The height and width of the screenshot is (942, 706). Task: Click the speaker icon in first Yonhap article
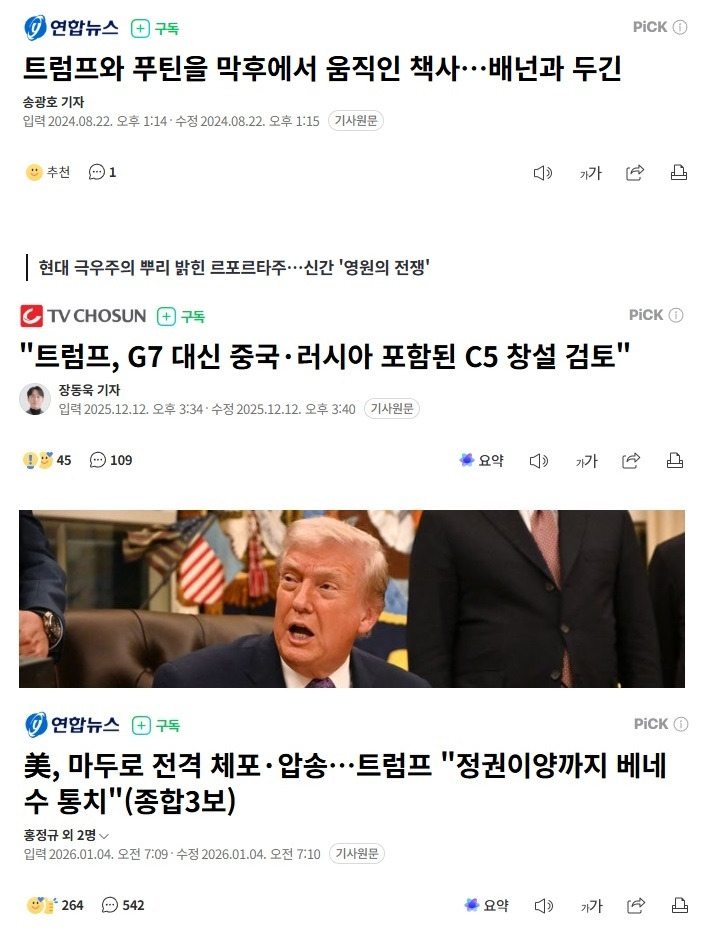543,173
